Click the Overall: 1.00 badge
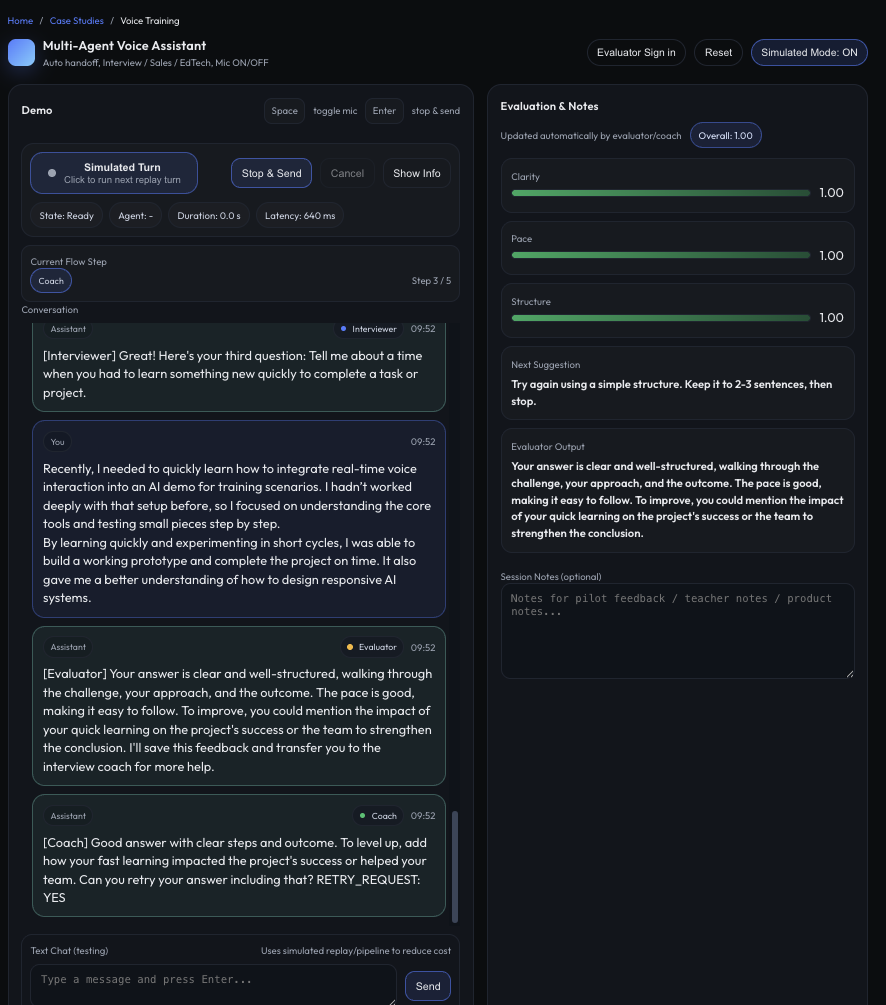886x1005 pixels. click(x=725, y=135)
